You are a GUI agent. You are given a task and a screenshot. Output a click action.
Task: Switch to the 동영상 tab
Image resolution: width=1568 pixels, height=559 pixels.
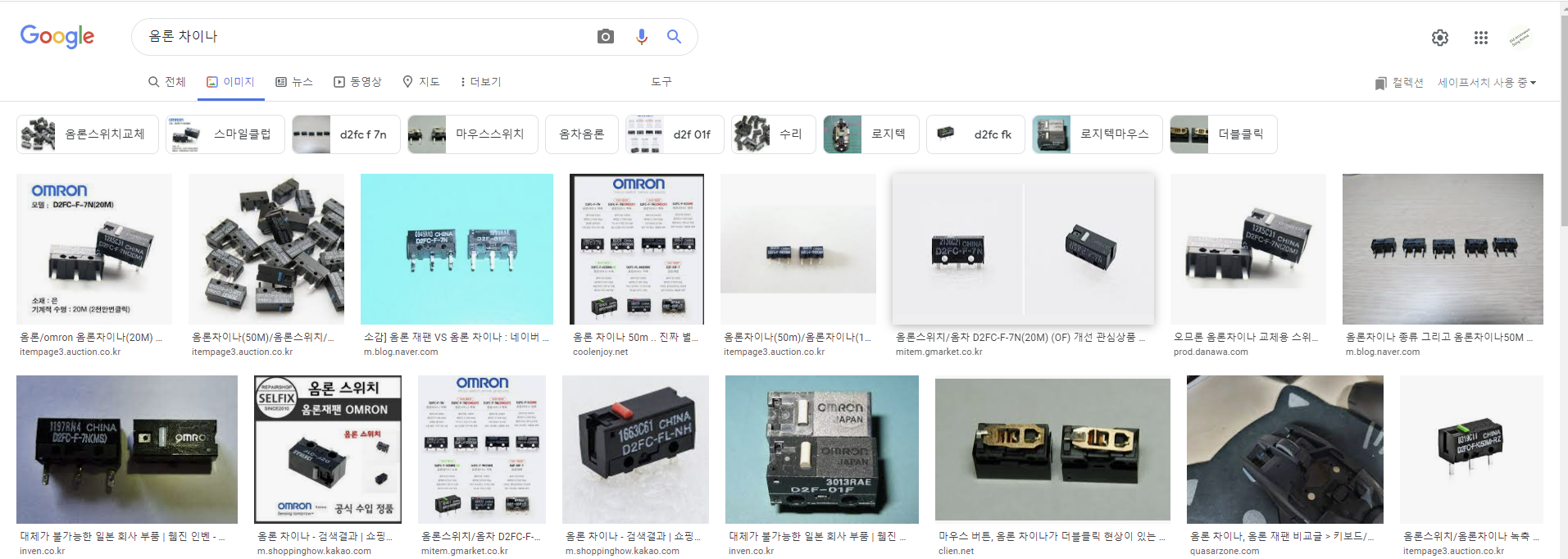pyautogui.click(x=357, y=82)
